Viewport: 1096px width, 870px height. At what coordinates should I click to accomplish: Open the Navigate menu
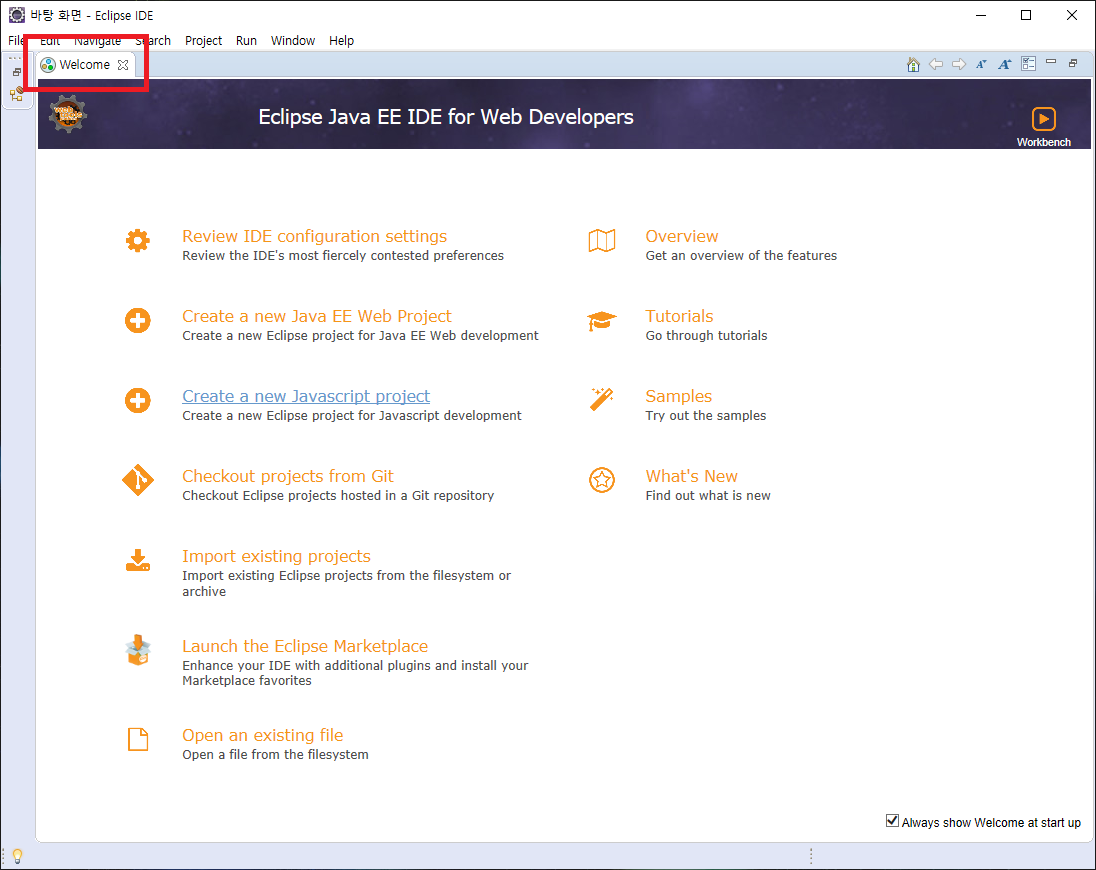coord(98,41)
